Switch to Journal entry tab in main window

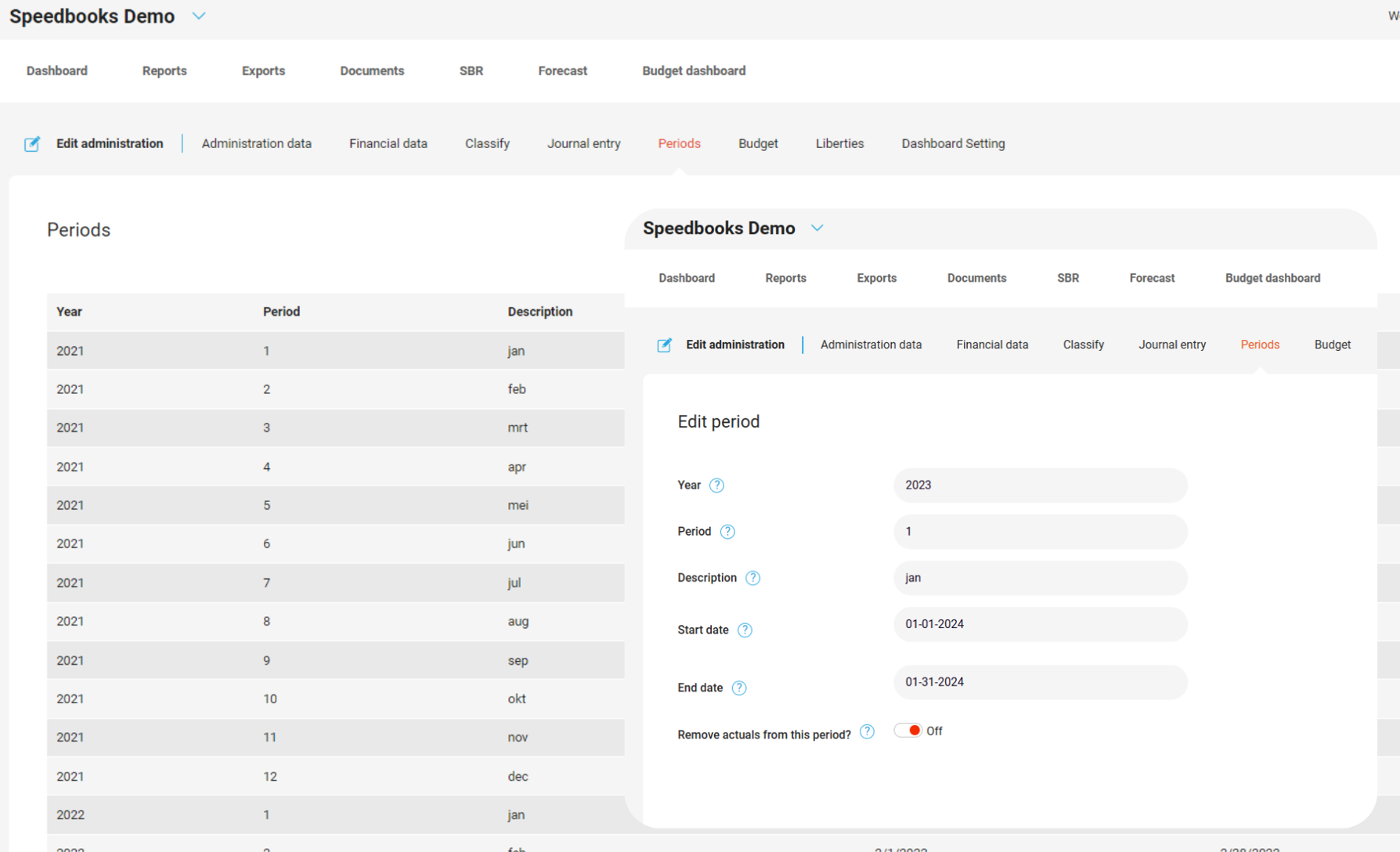(584, 143)
